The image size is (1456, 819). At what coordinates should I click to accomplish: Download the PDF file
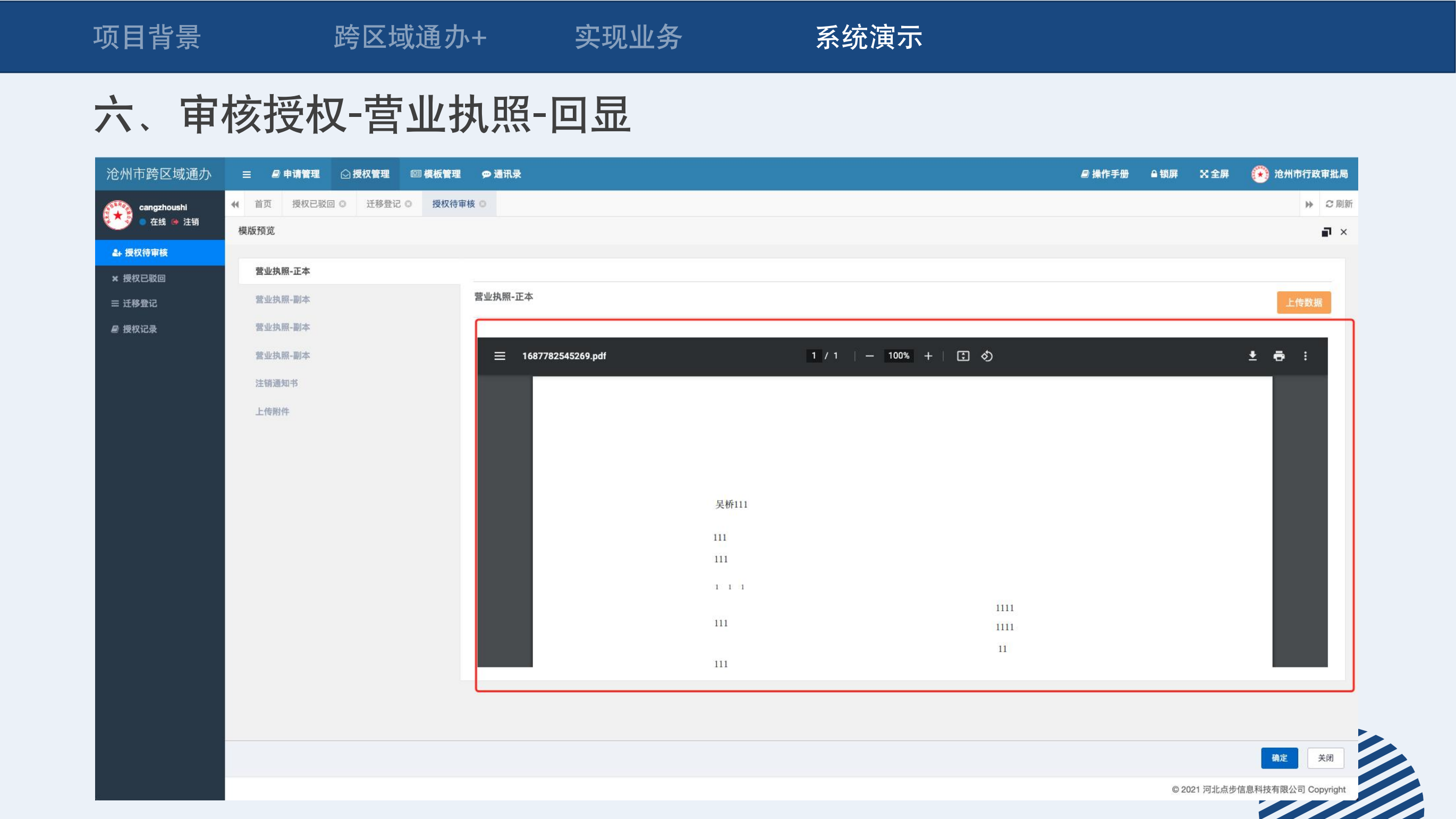[x=1252, y=356]
